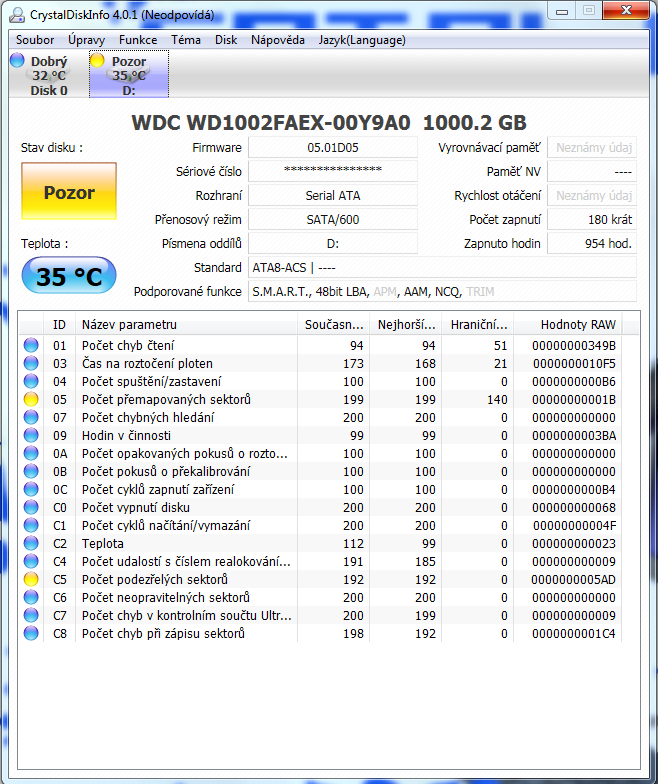Click status icon for Počet chyb při zápisu sektorů
The height and width of the screenshot is (784, 658).
31,633
